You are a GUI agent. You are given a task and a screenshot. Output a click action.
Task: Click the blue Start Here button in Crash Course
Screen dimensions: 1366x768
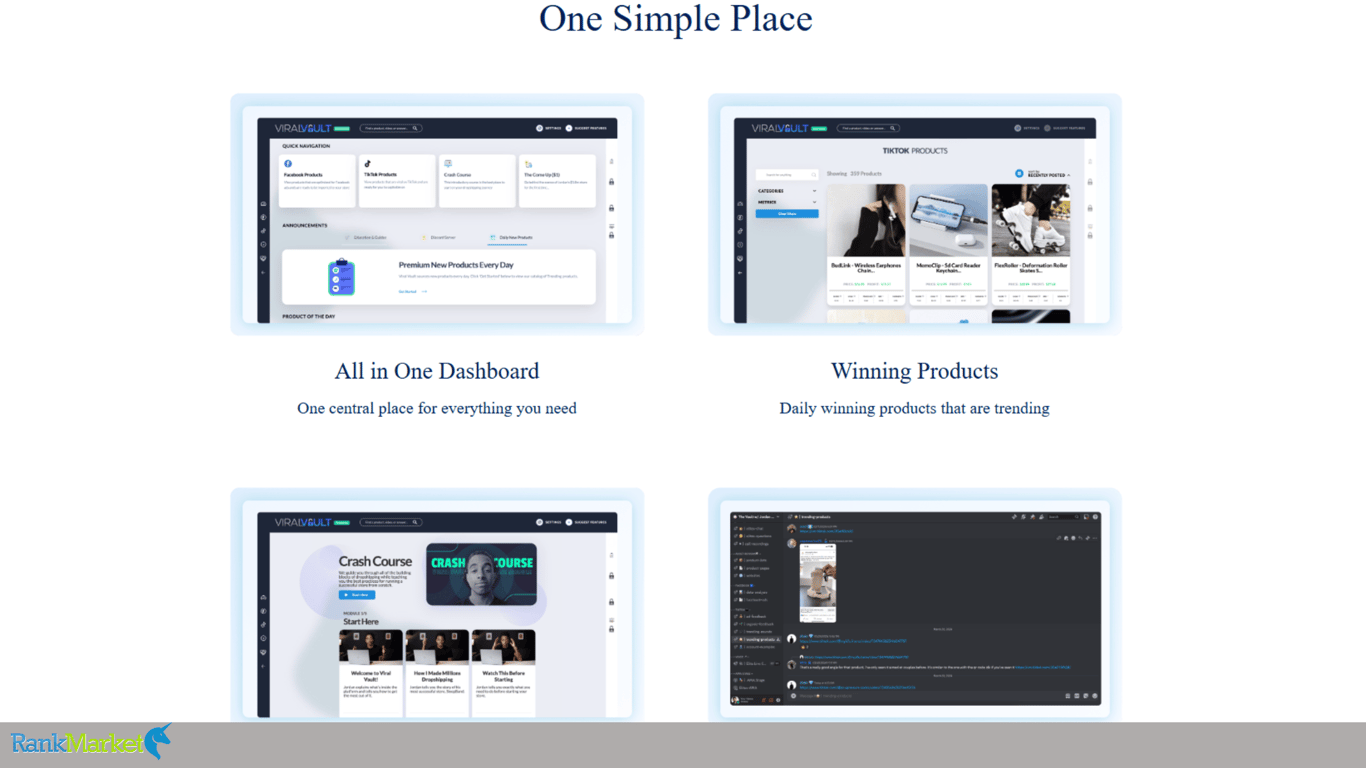point(357,595)
